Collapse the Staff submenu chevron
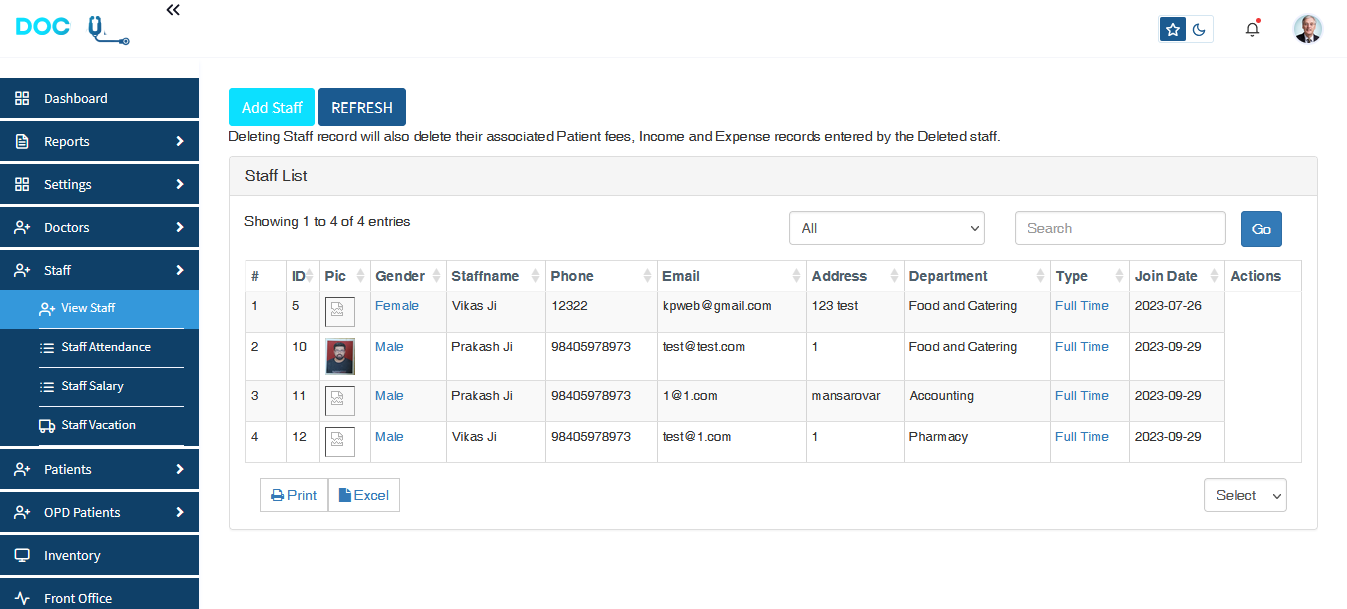The width and height of the screenshot is (1347, 609). pos(180,271)
